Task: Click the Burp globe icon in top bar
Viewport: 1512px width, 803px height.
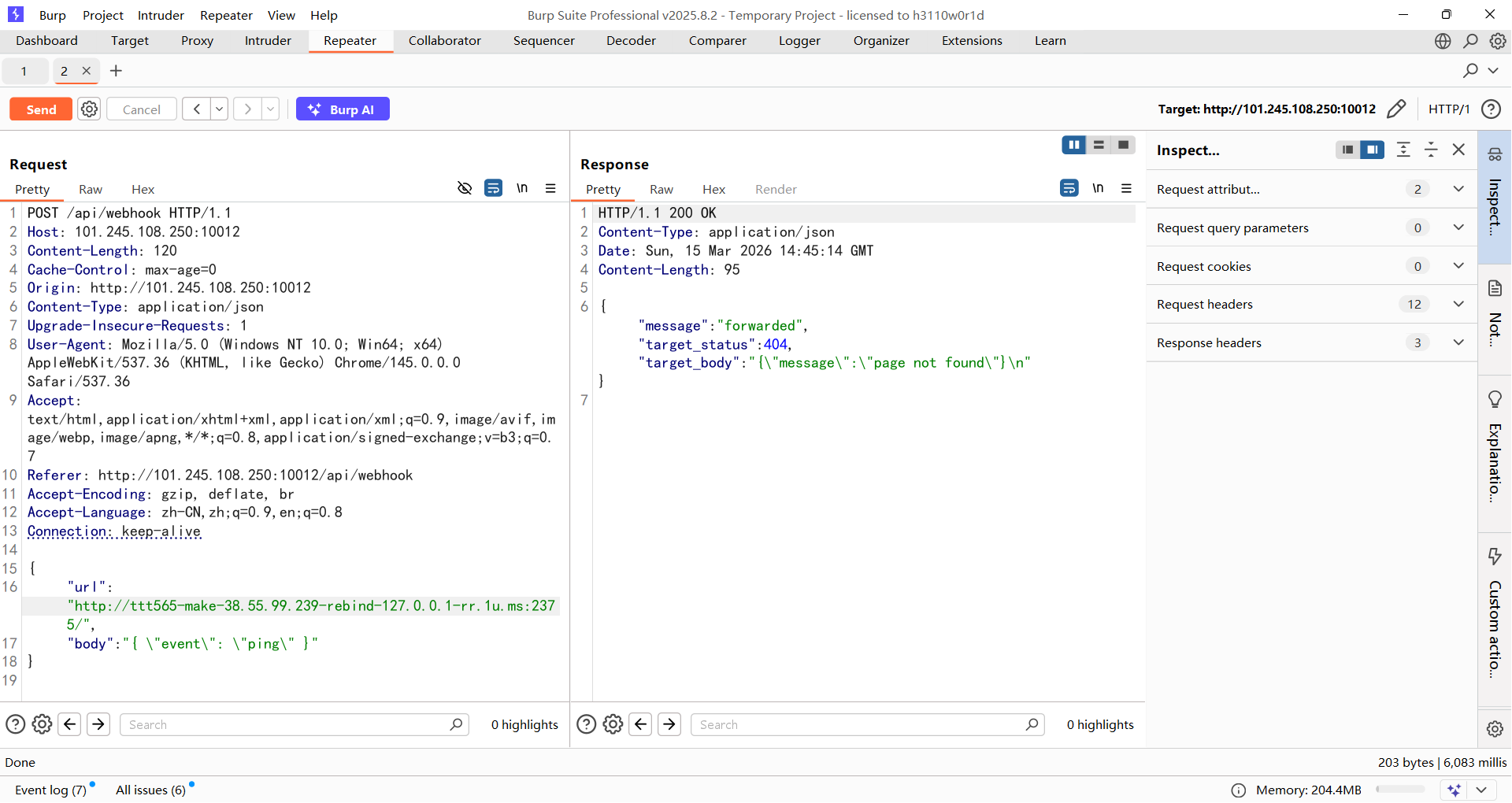Action: (x=1442, y=41)
